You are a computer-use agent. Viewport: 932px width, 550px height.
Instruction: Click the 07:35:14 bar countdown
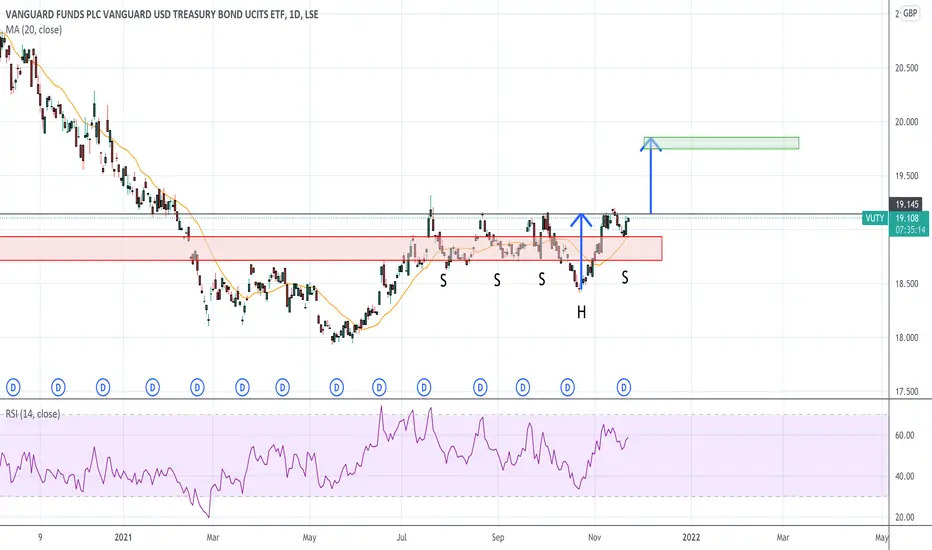click(x=910, y=230)
